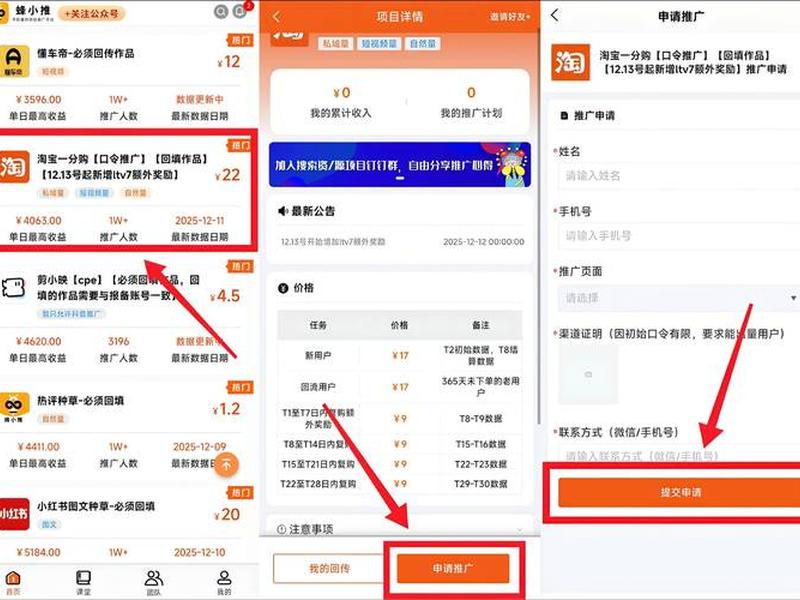800x600 pixels.
Task: Tap the search icon in top header
Action: pyautogui.click(x=221, y=12)
